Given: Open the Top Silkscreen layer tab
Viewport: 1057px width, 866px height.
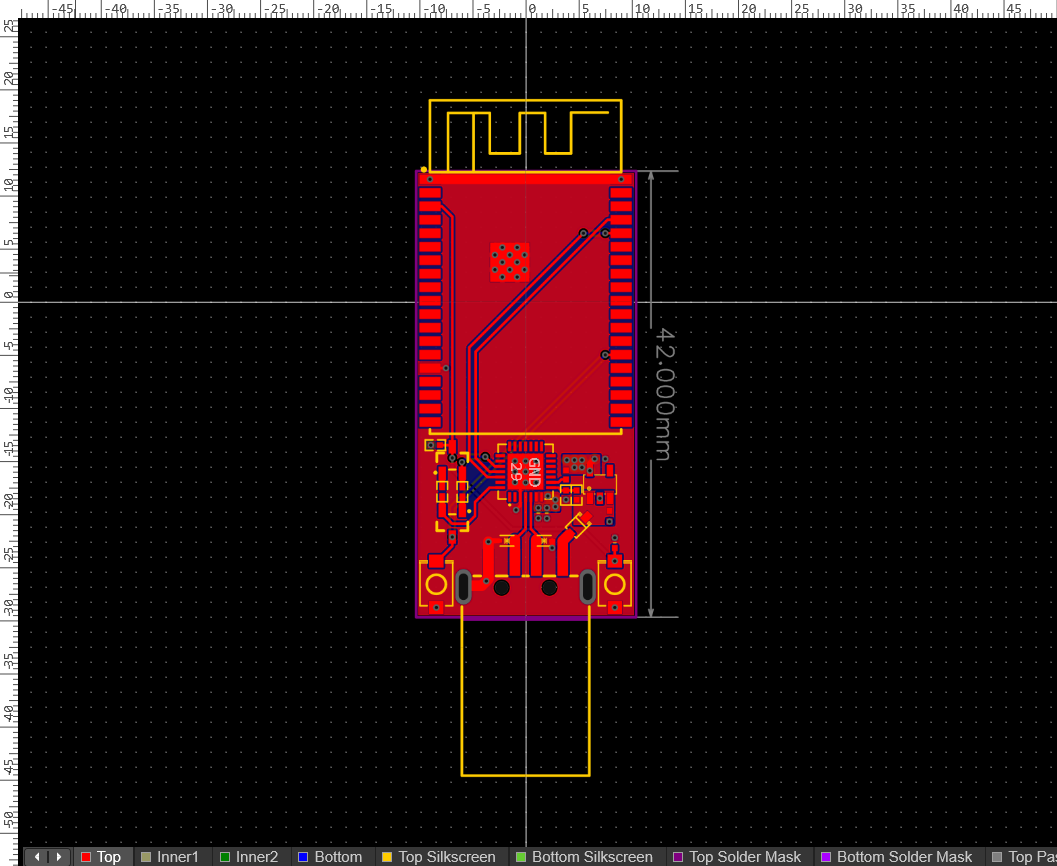Looking at the screenshot, I should coord(446,857).
